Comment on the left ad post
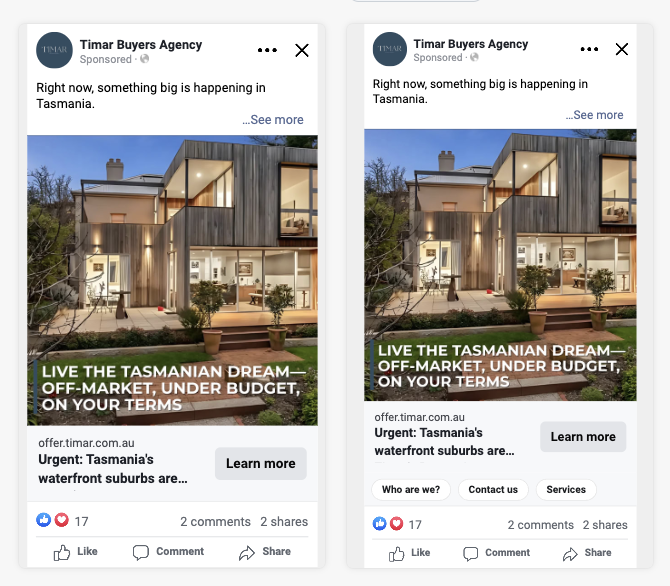 pos(168,552)
